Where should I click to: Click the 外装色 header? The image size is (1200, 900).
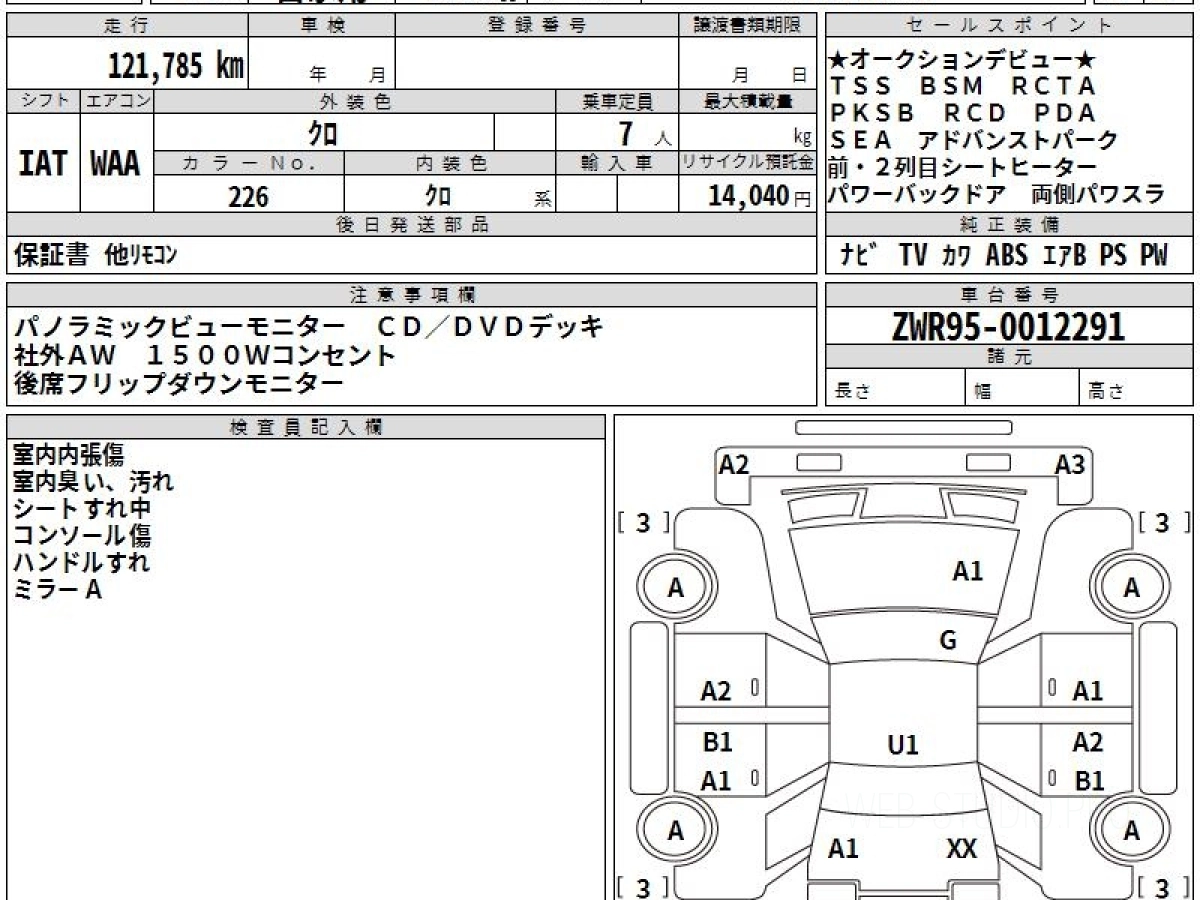[355, 101]
